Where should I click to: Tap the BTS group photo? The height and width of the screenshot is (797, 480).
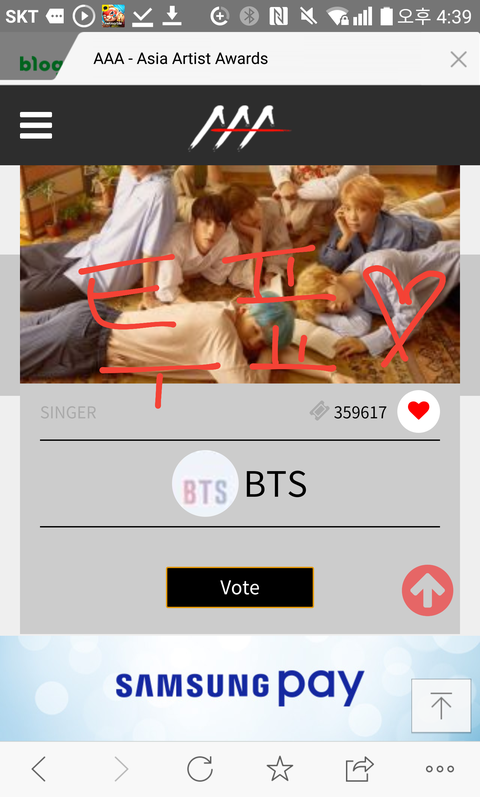240,274
